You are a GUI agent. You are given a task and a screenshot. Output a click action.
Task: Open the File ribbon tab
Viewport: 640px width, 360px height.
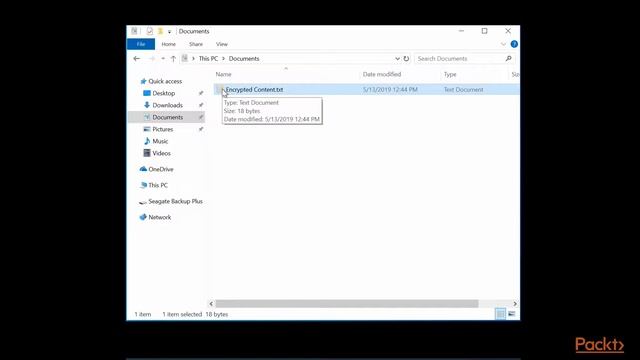(141, 44)
